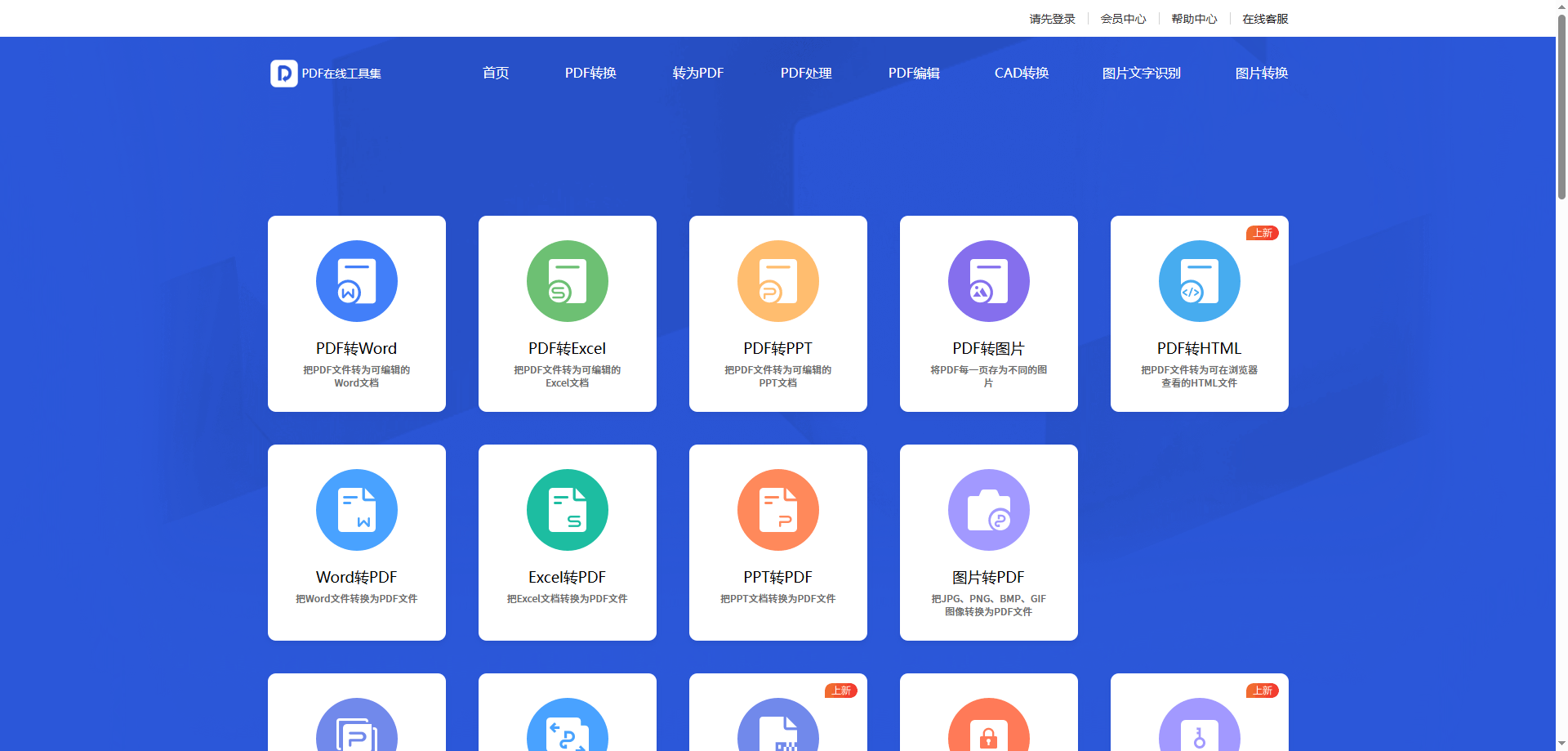The width and height of the screenshot is (1568, 751).
Task: Open the 转为PDF menu
Action: point(698,73)
